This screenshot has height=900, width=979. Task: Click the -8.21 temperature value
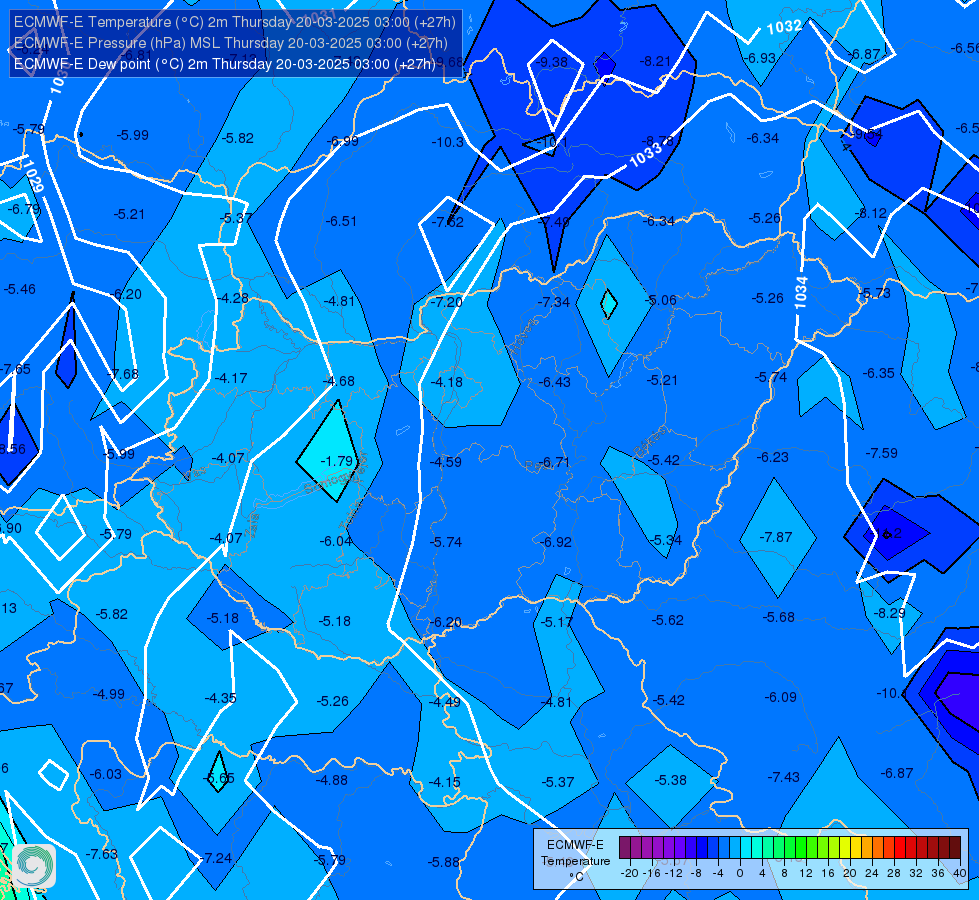click(x=655, y=61)
